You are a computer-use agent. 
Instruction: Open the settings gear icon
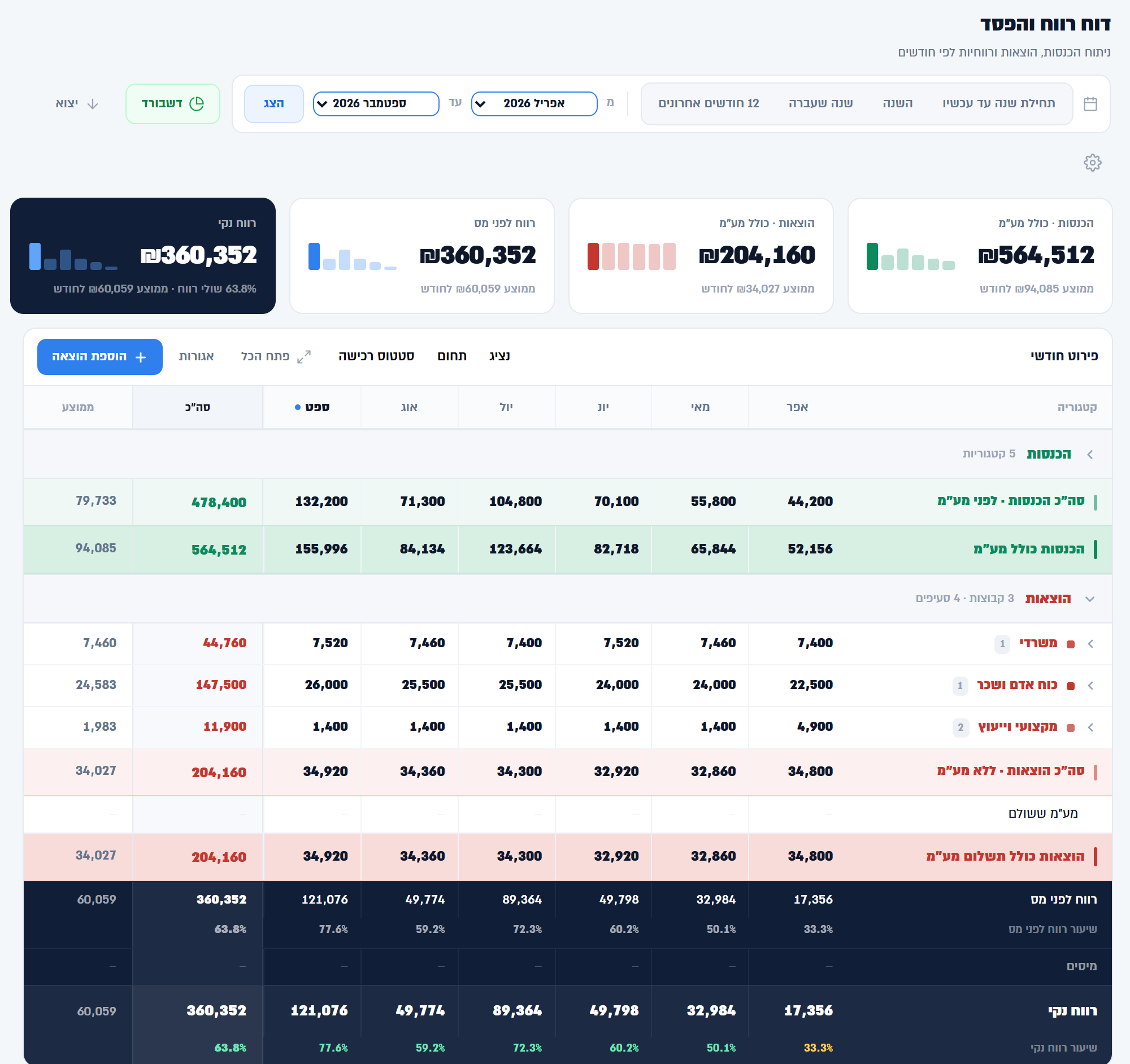pyautogui.click(x=1092, y=163)
